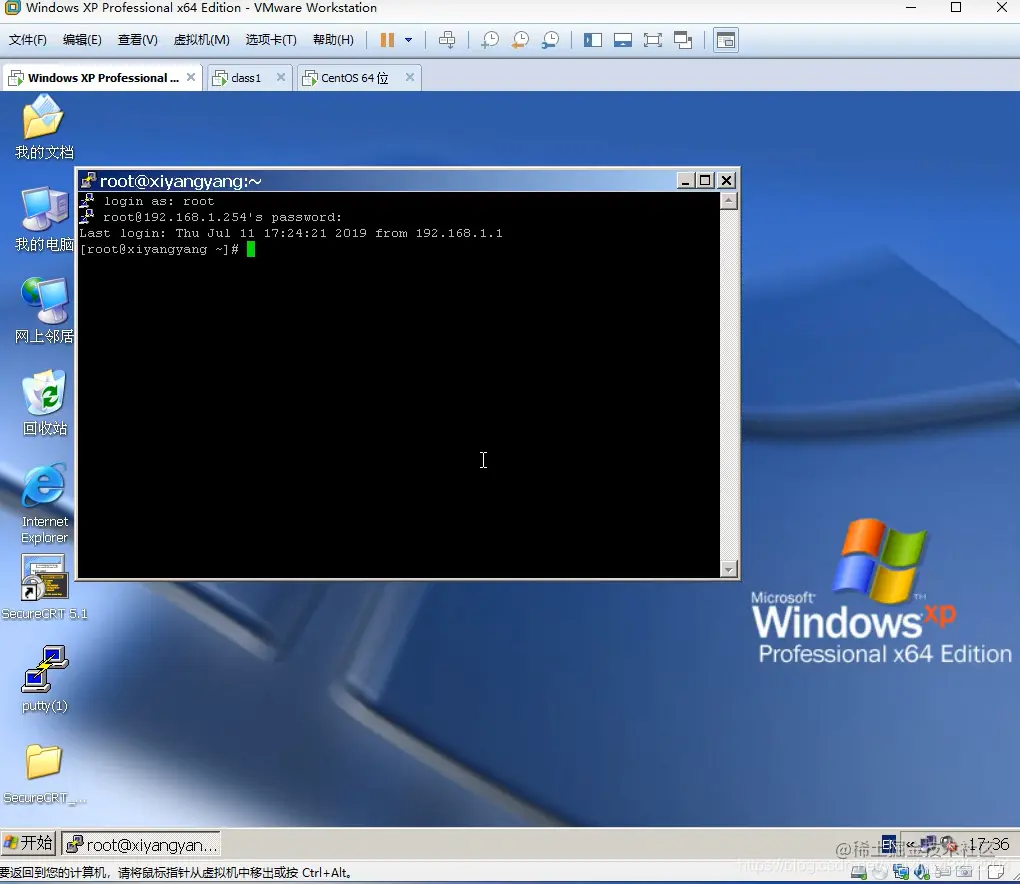Viewport: 1020px width, 884px height.
Task: Click PuTTY scrollbar up arrow
Action: click(x=729, y=201)
